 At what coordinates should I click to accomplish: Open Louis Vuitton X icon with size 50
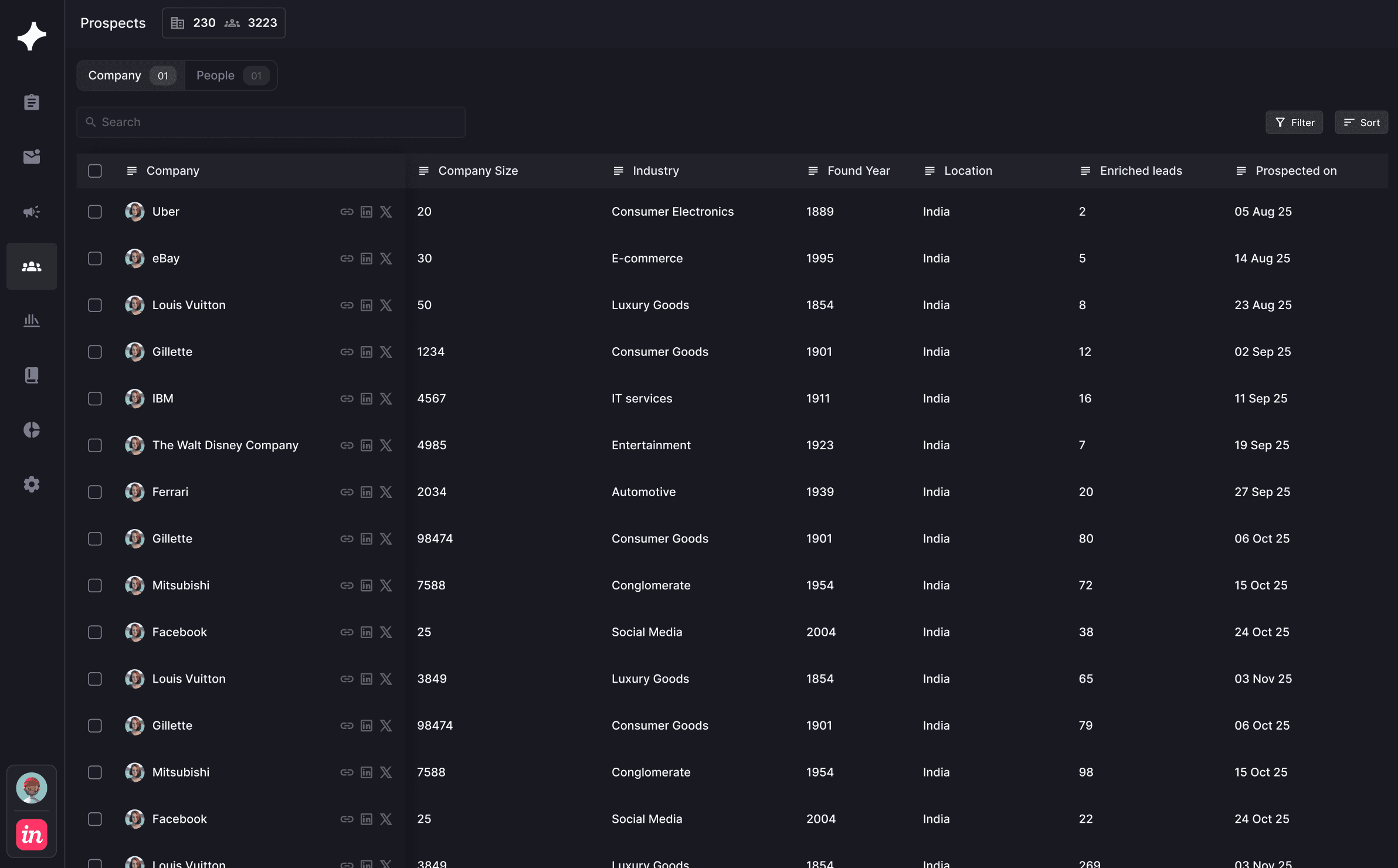pyautogui.click(x=386, y=305)
